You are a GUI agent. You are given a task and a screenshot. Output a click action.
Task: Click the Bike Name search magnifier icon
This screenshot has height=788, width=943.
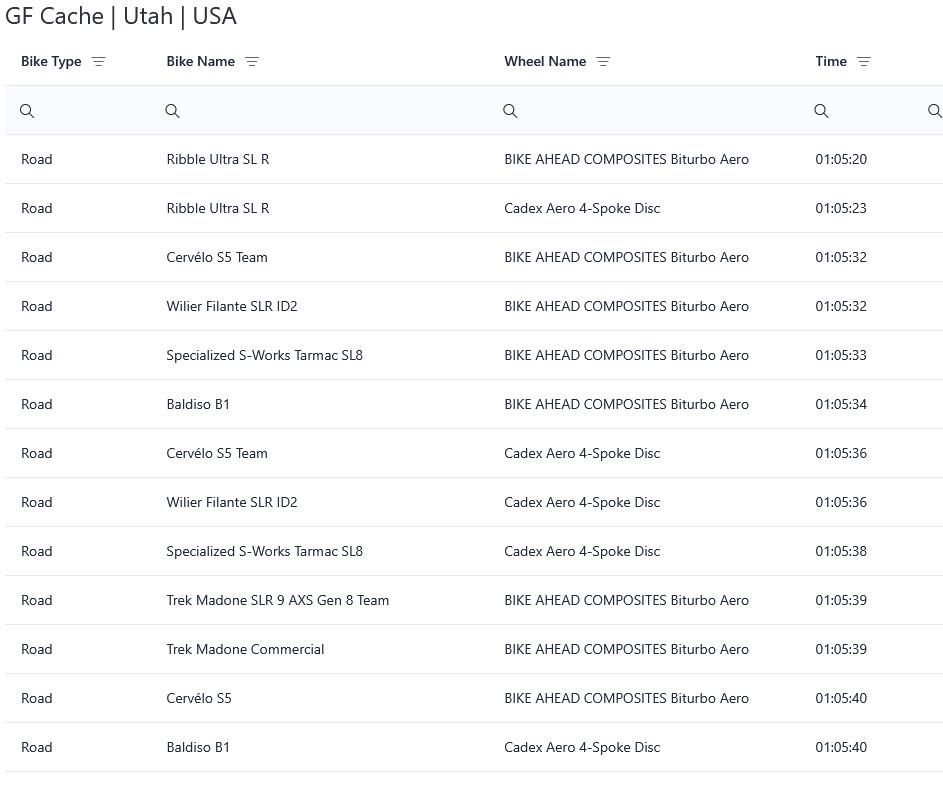(172, 111)
